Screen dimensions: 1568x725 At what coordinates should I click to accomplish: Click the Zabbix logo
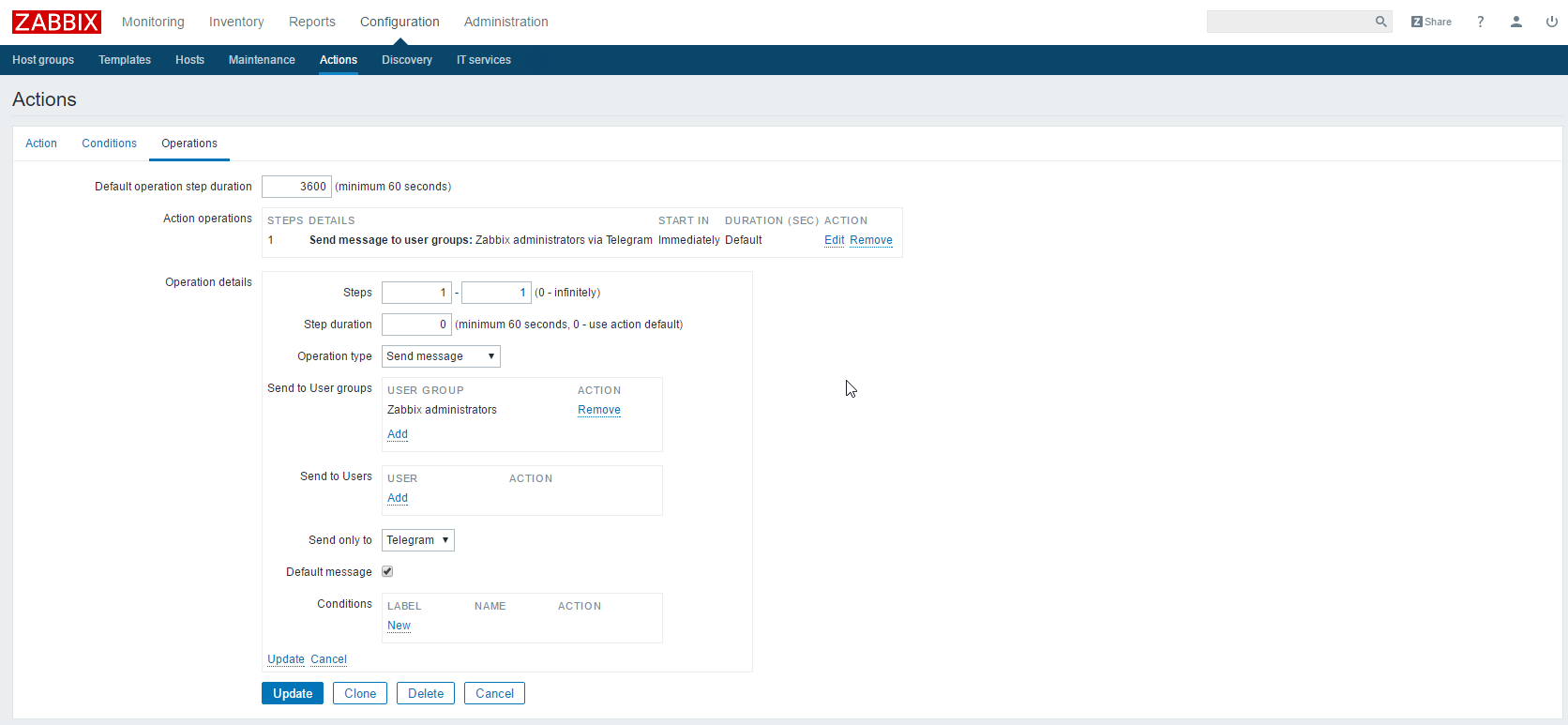[x=56, y=22]
